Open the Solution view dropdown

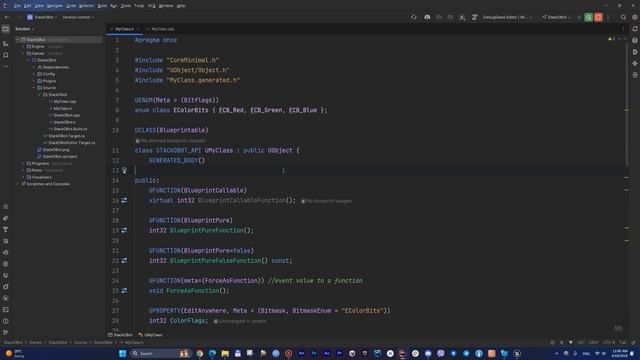pyautogui.click(x=25, y=29)
